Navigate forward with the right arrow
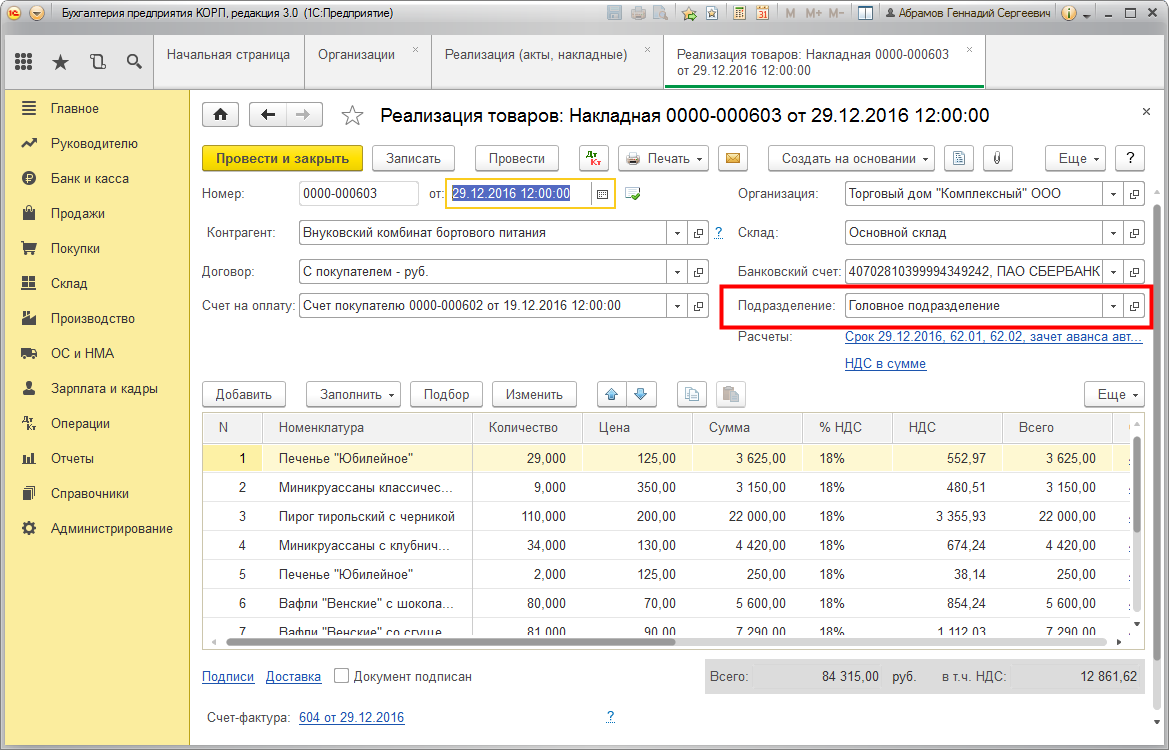 point(303,115)
